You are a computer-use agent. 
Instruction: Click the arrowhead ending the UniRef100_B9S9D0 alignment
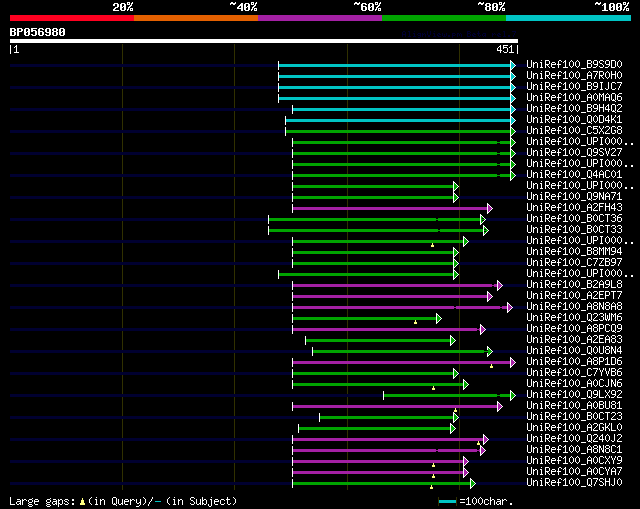pos(513,65)
